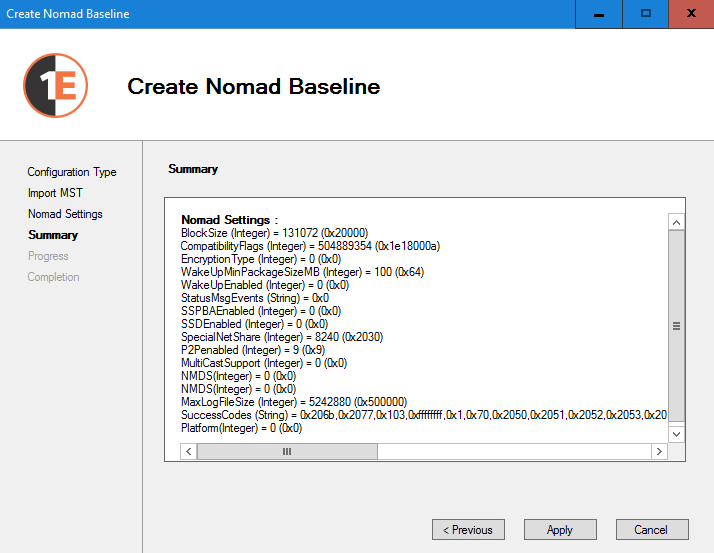The width and height of the screenshot is (714, 553).
Task: Close the Create Nomad Baseline wizard
Action: click(691, 14)
